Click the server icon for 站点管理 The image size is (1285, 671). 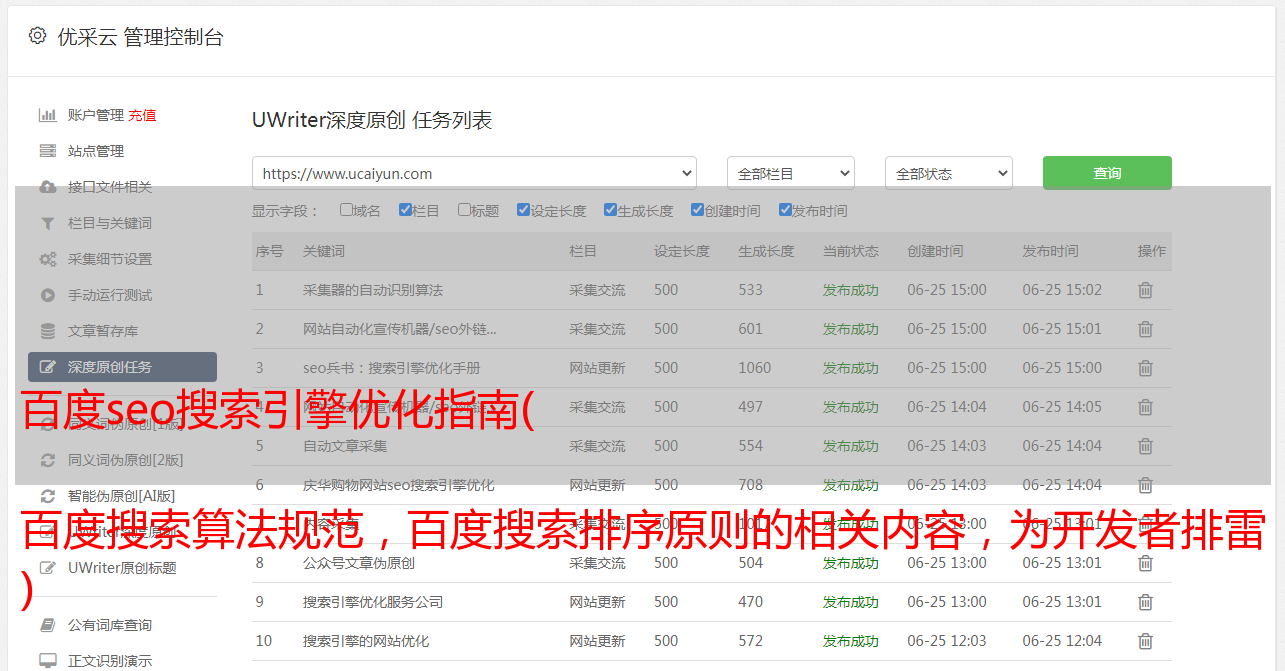click(x=47, y=151)
